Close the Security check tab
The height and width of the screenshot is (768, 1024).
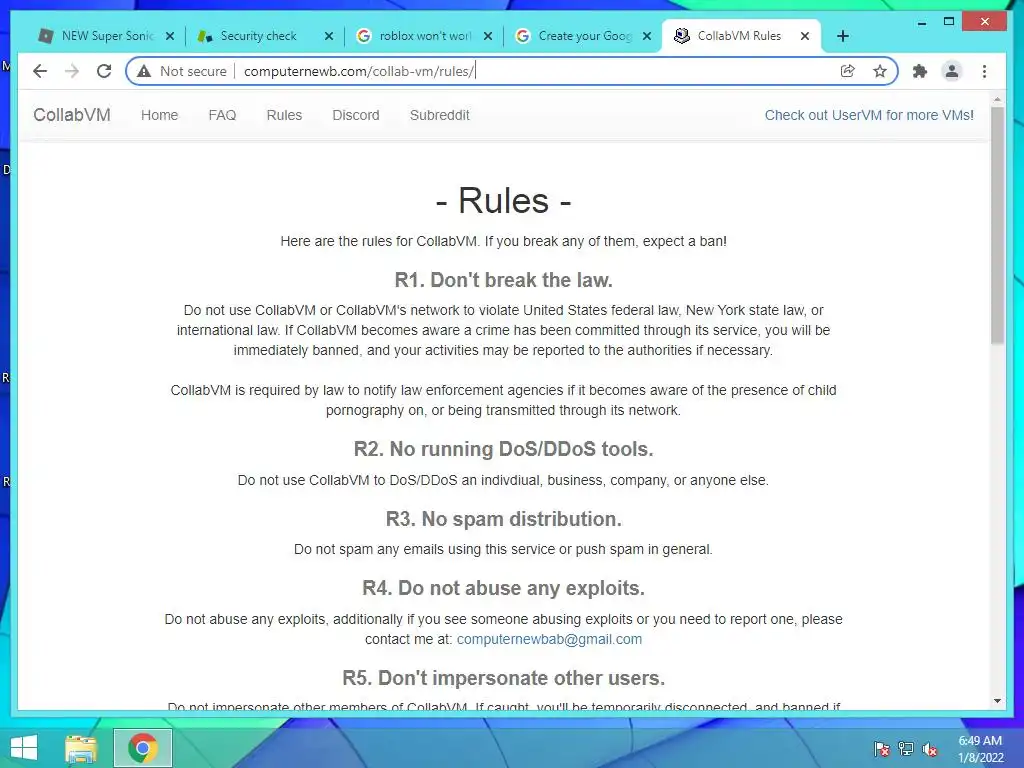[329, 36]
